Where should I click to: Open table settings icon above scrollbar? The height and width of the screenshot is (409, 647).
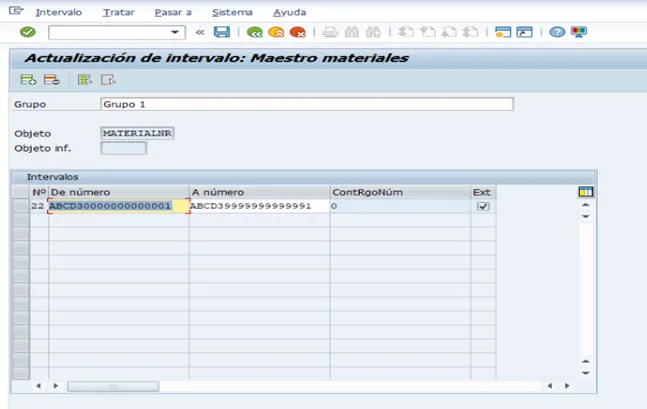(x=586, y=191)
